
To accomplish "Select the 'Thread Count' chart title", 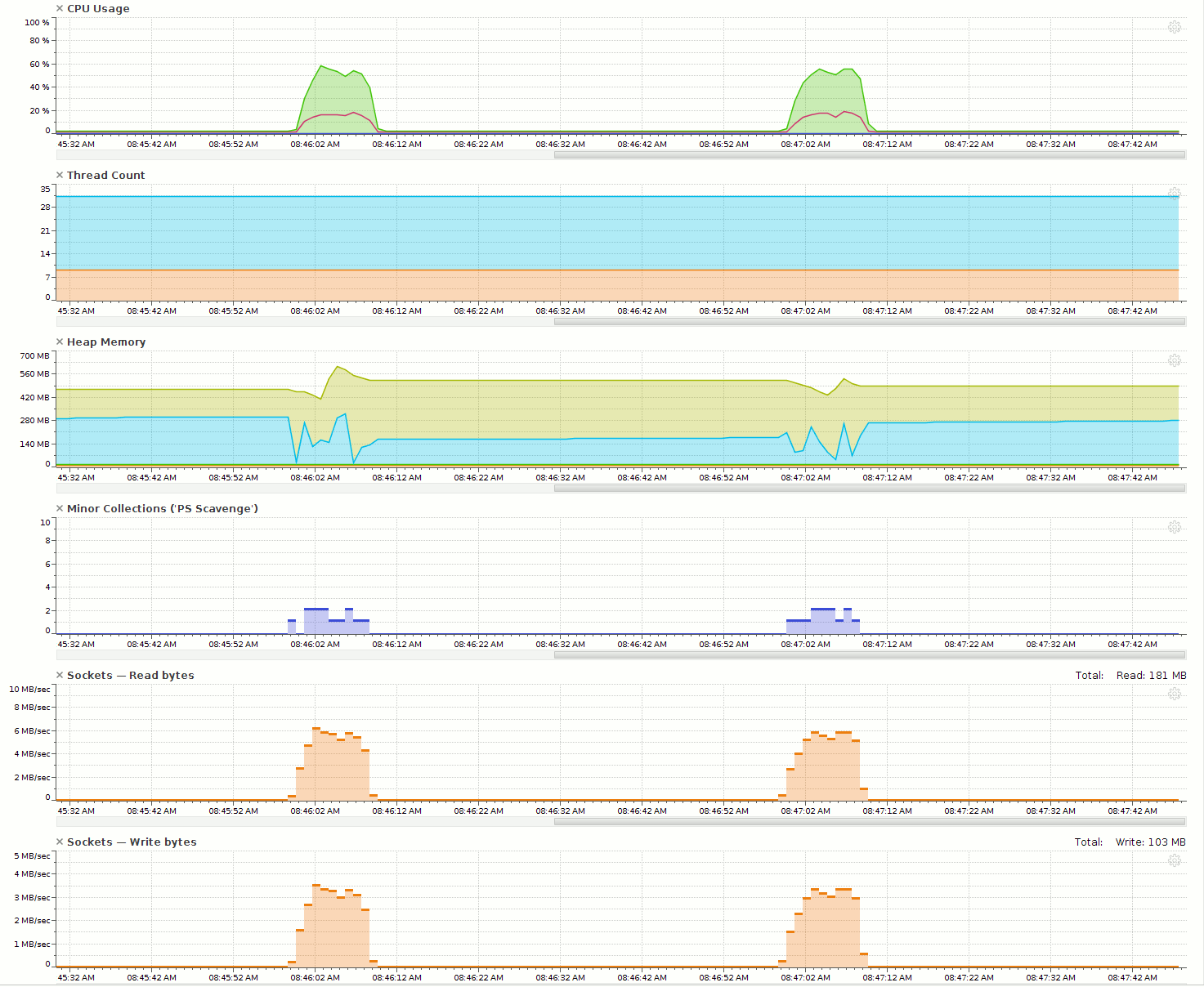I will point(105,175).
